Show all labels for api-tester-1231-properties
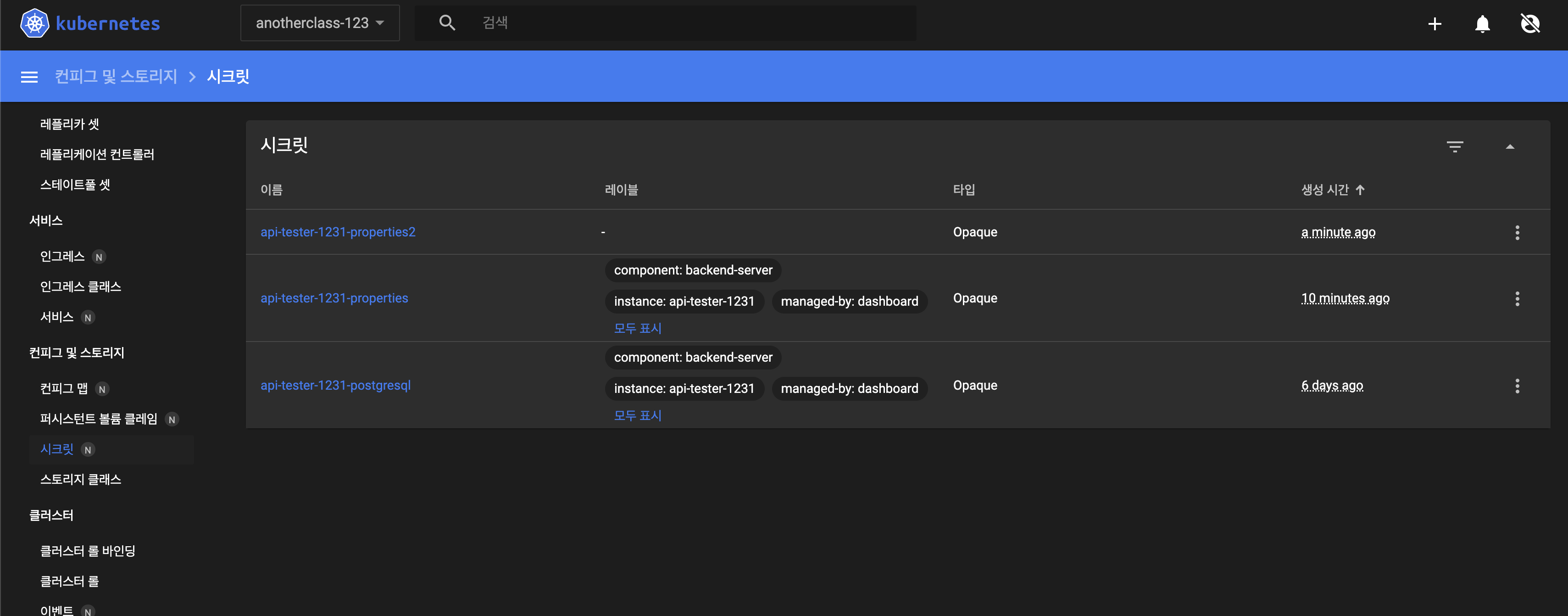The image size is (1568, 616). 637,328
